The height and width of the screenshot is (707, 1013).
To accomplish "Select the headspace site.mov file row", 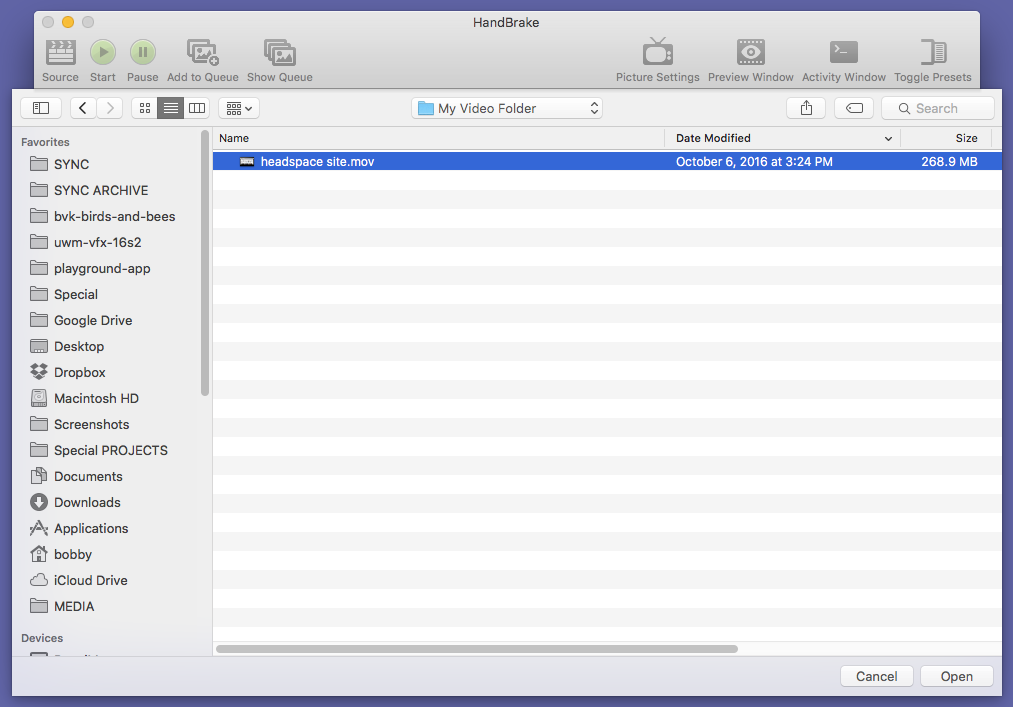I will [x=607, y=162].
